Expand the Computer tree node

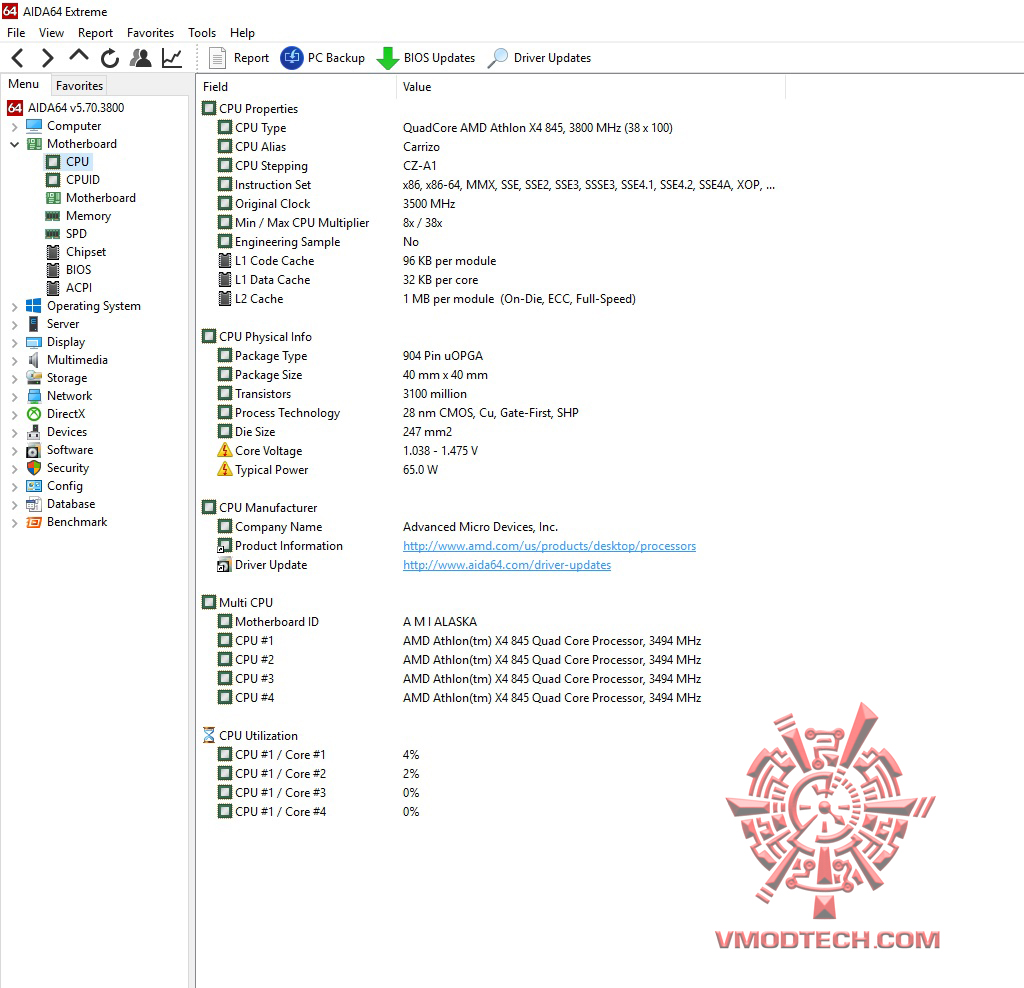[14, 127]
